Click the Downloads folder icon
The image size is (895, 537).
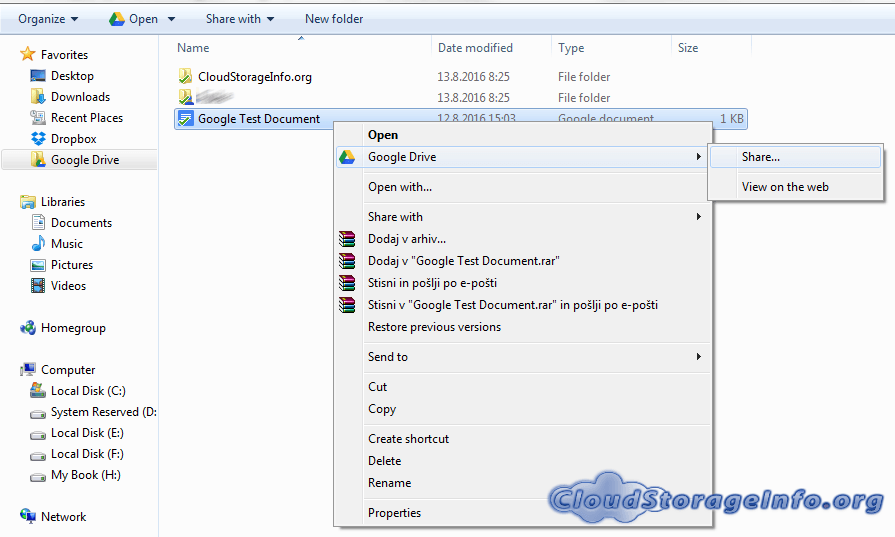38,96
